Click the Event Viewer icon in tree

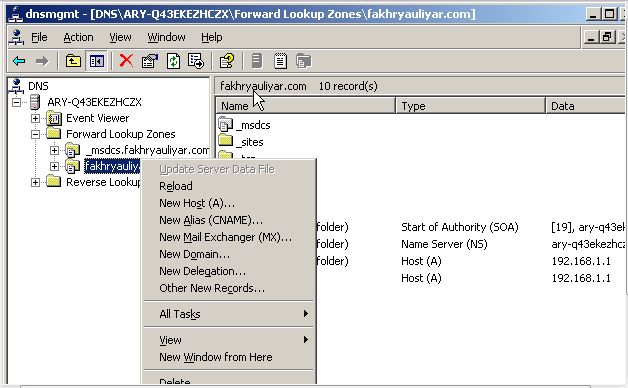[x=54, y=119]
